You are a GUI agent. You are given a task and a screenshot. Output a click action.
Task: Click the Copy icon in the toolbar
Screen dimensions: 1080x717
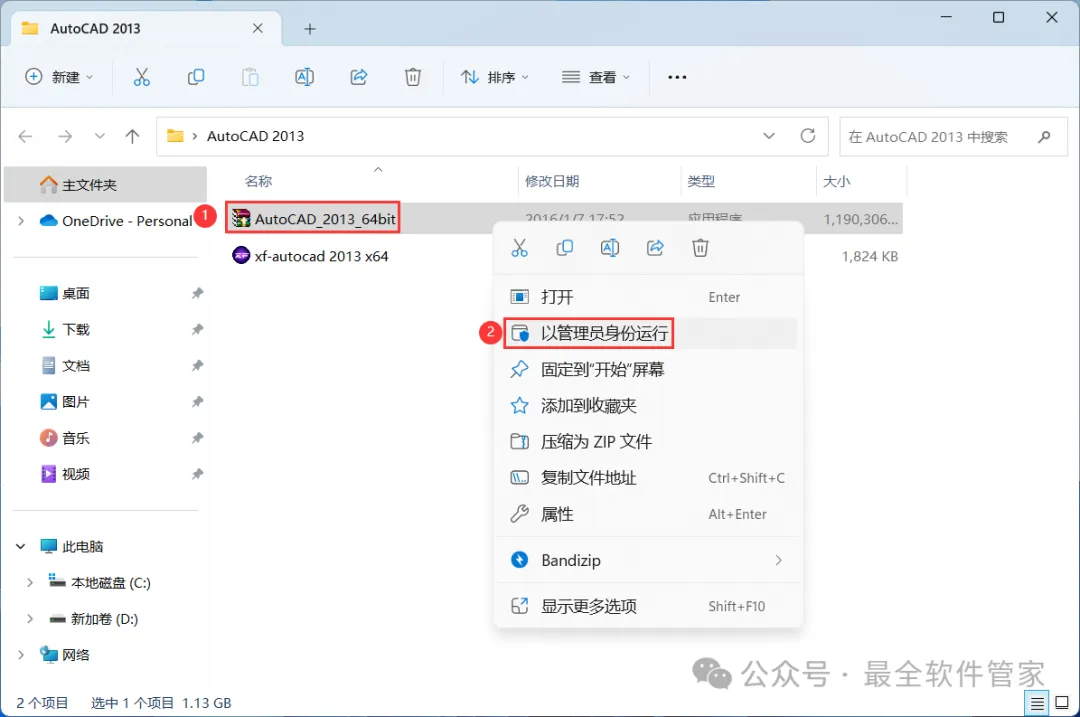pos(196,77)
